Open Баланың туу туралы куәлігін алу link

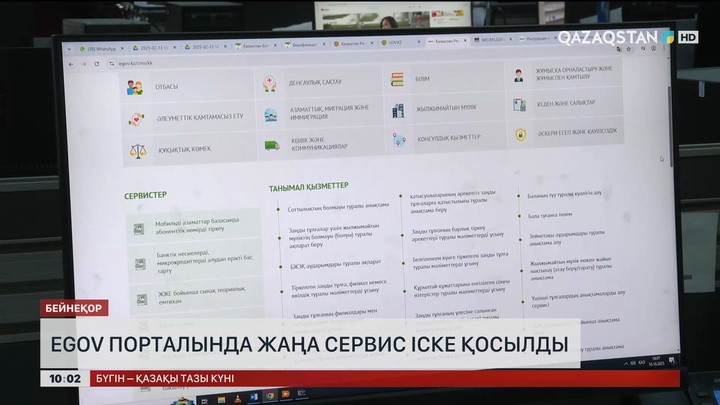tap(564, 194)
